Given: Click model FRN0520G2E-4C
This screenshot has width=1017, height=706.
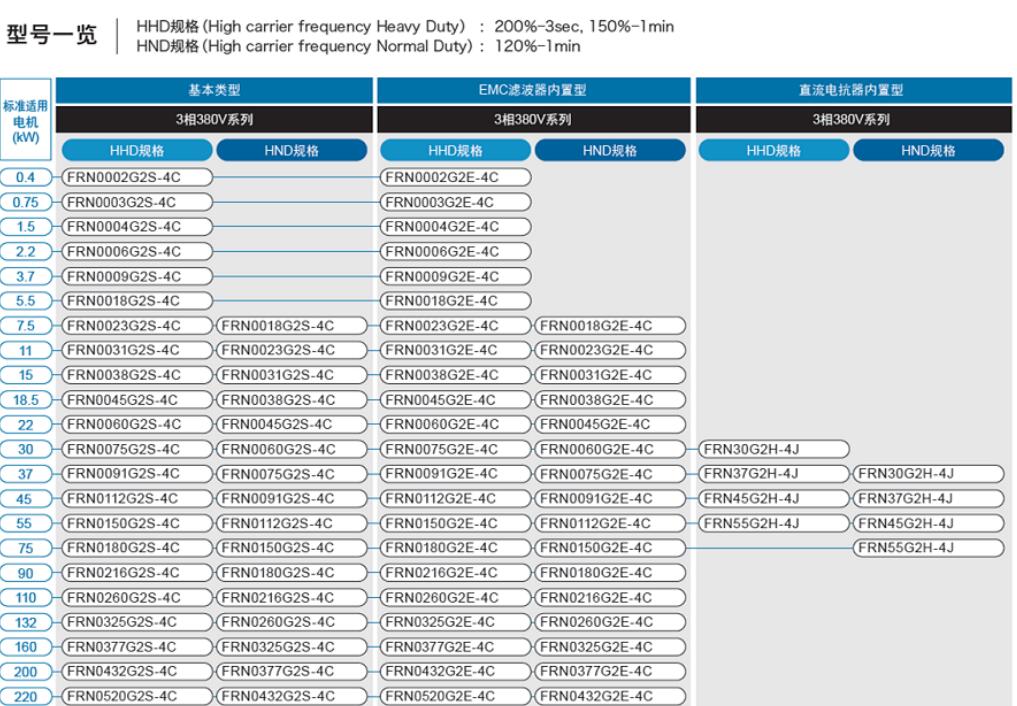Looking at the screenshot, I should (x=455, y=696).
